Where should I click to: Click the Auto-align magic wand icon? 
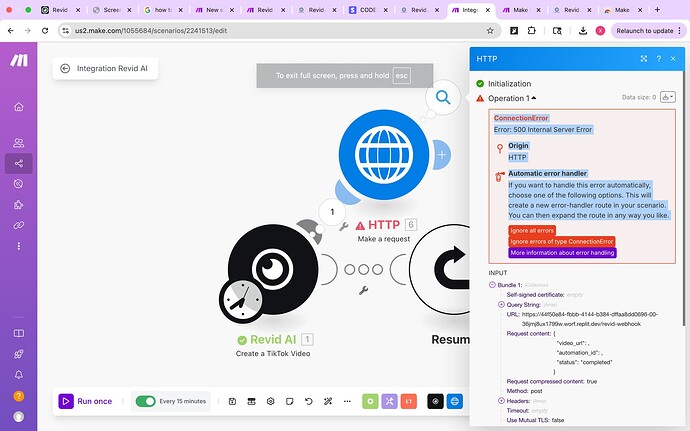tap(328, 401)
